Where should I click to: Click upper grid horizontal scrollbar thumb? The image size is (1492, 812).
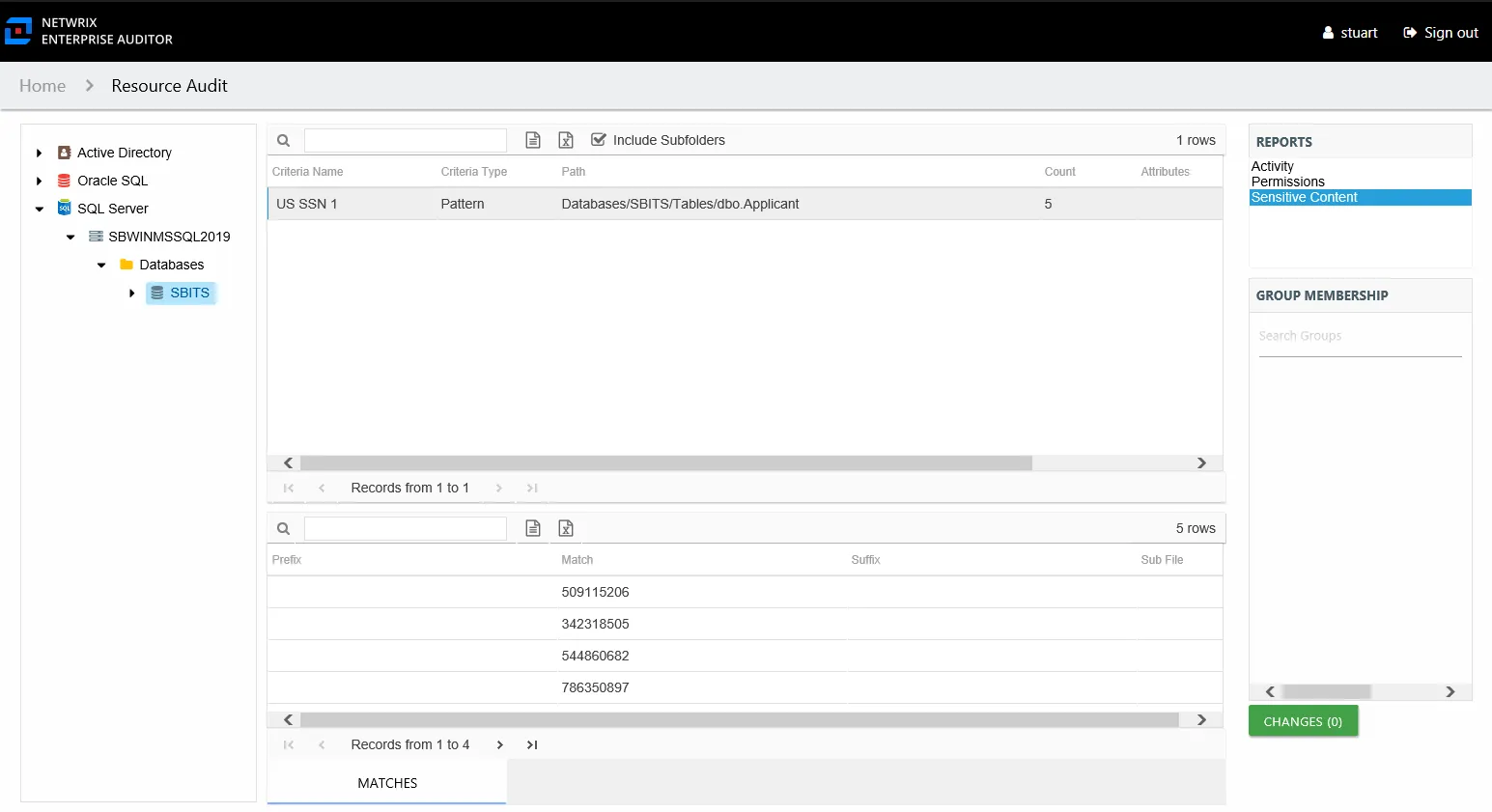pyautogui.click(x=666, y=463)
